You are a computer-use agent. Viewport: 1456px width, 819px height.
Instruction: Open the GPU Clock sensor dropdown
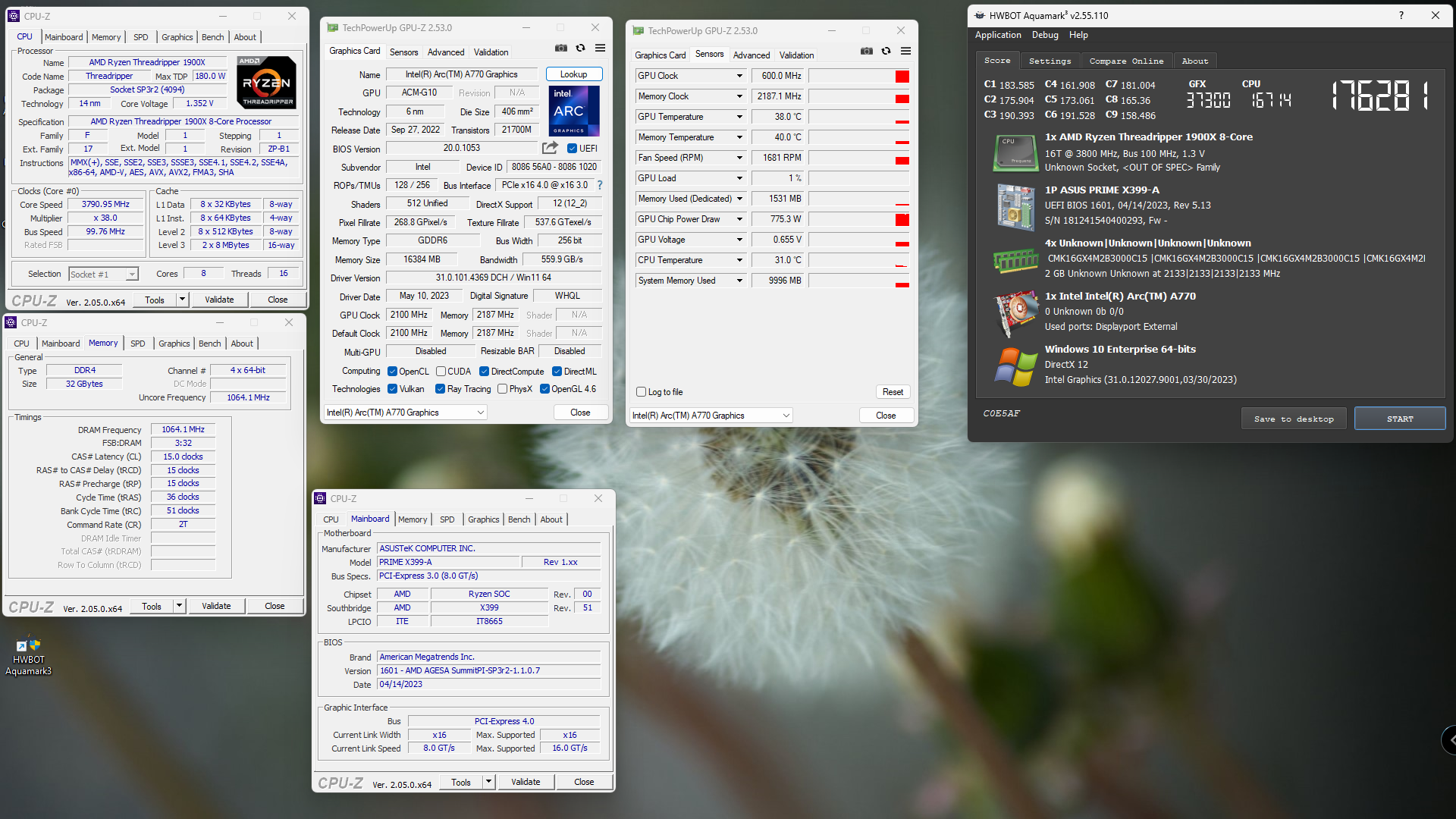tap(739, 76)
